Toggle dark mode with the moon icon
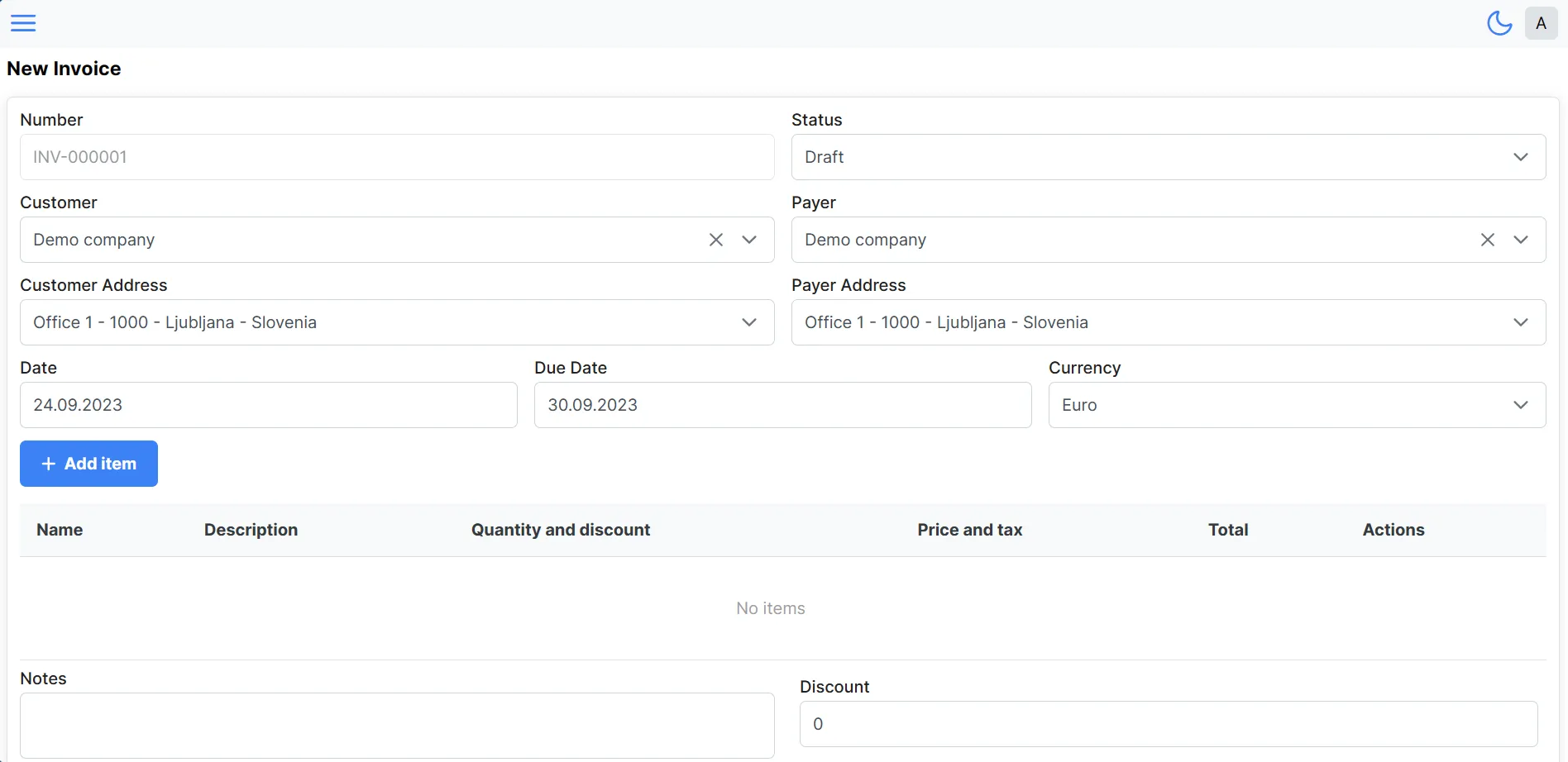Viewport: 1568px width, 762px height. tap(1499, 22)
